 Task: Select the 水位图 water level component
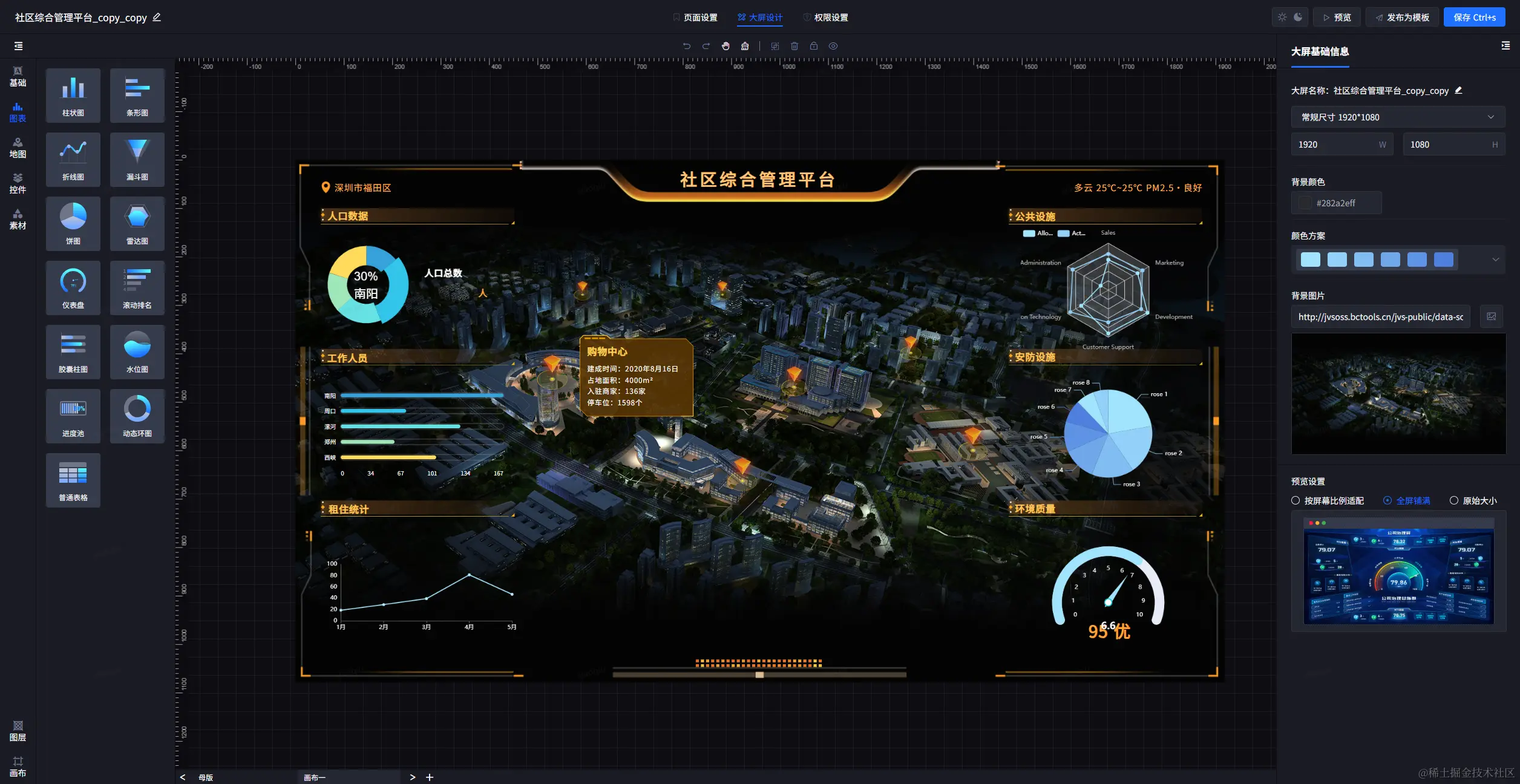137,351
